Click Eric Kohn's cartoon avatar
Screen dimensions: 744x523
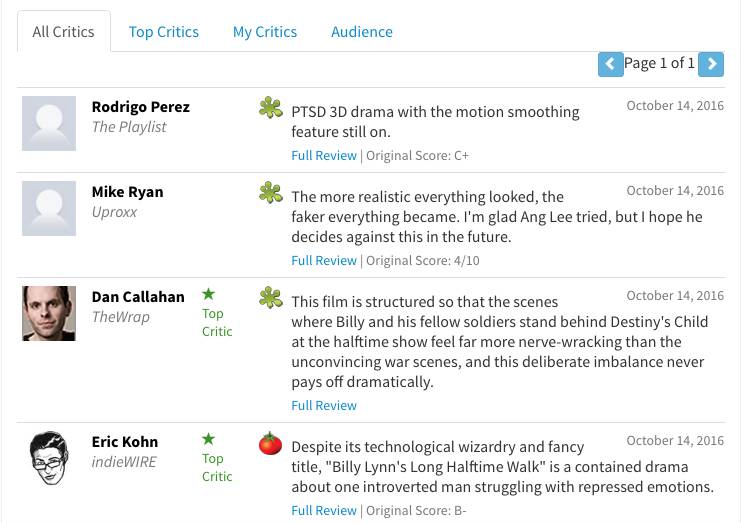[49, 458]
